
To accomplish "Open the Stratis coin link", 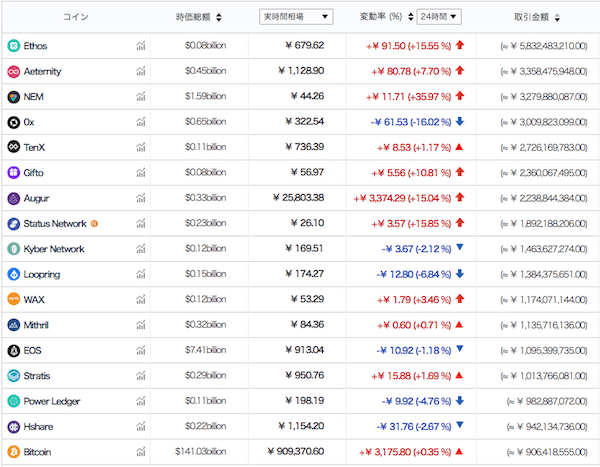I will click(37, 376).
